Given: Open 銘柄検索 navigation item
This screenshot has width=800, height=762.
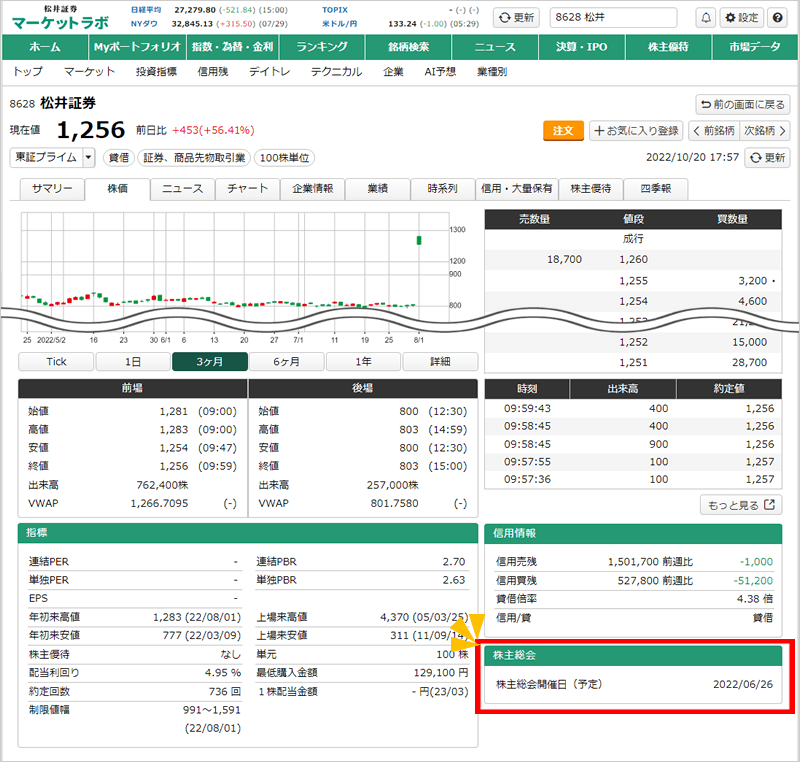Looking at the screenshot, I should pos(409,47).
